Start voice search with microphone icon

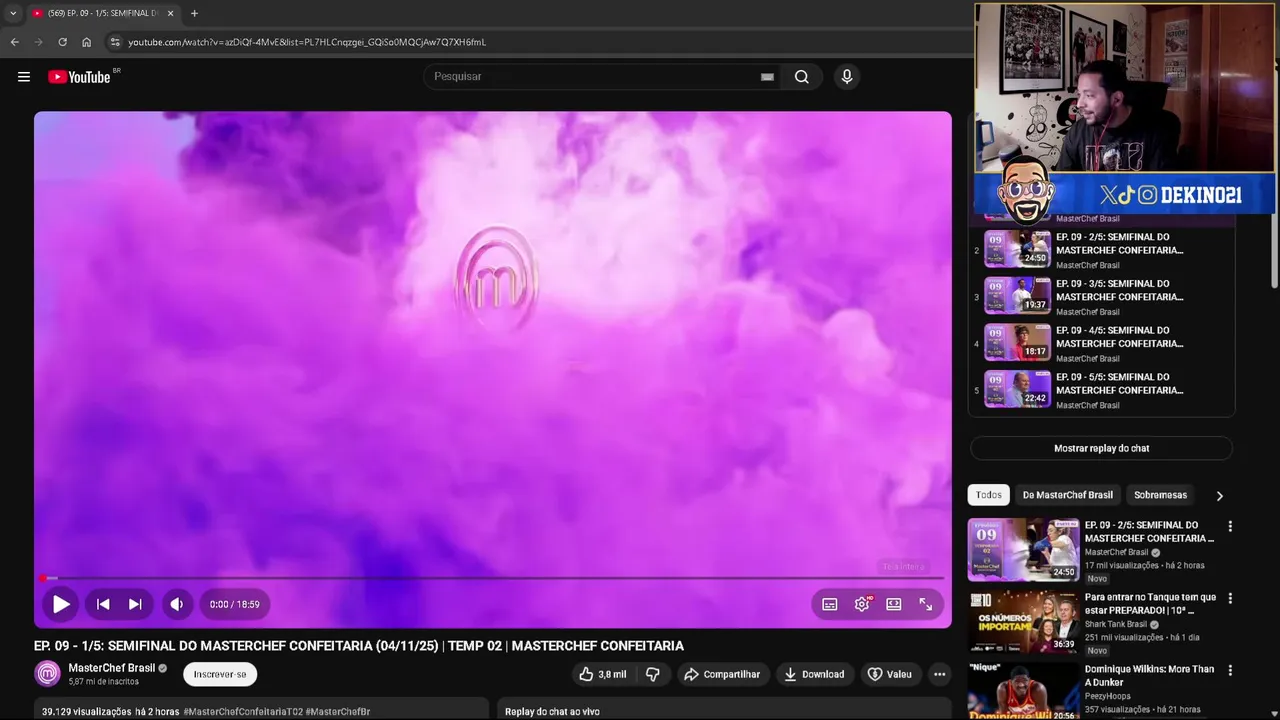[847, 77]
